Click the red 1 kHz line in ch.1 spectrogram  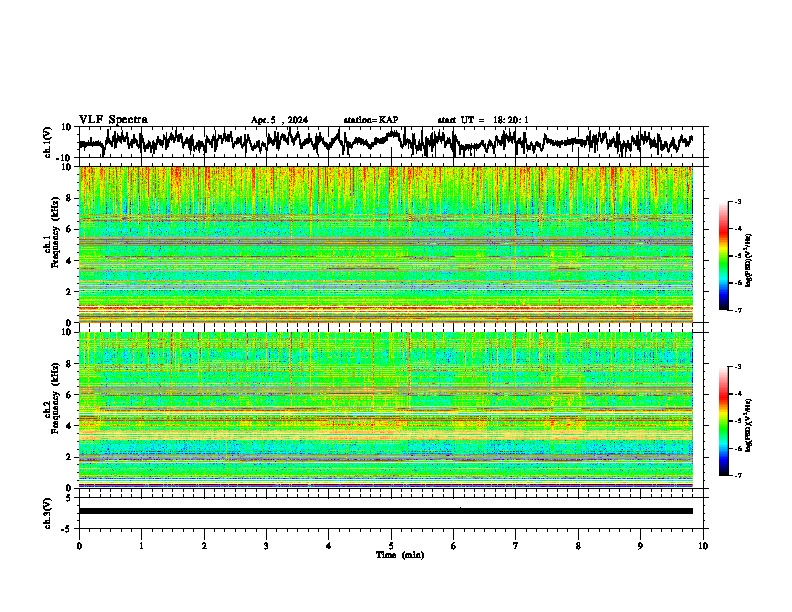click(385, 307)
